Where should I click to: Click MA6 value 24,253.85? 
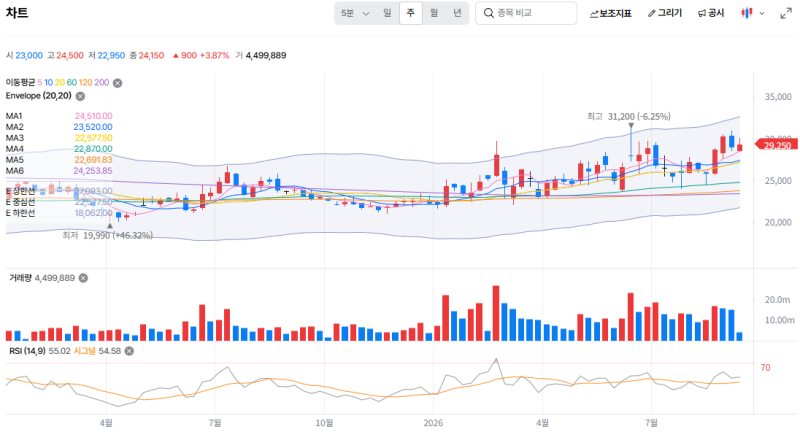click(x=93, y=171)
